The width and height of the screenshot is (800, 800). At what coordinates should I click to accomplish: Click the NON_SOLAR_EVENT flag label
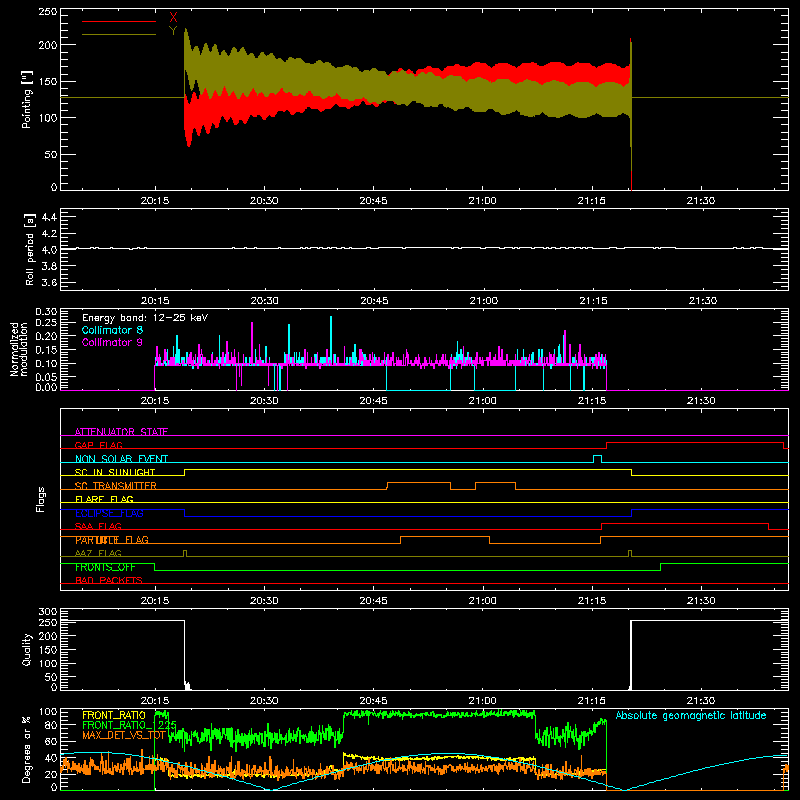point(121,459)
